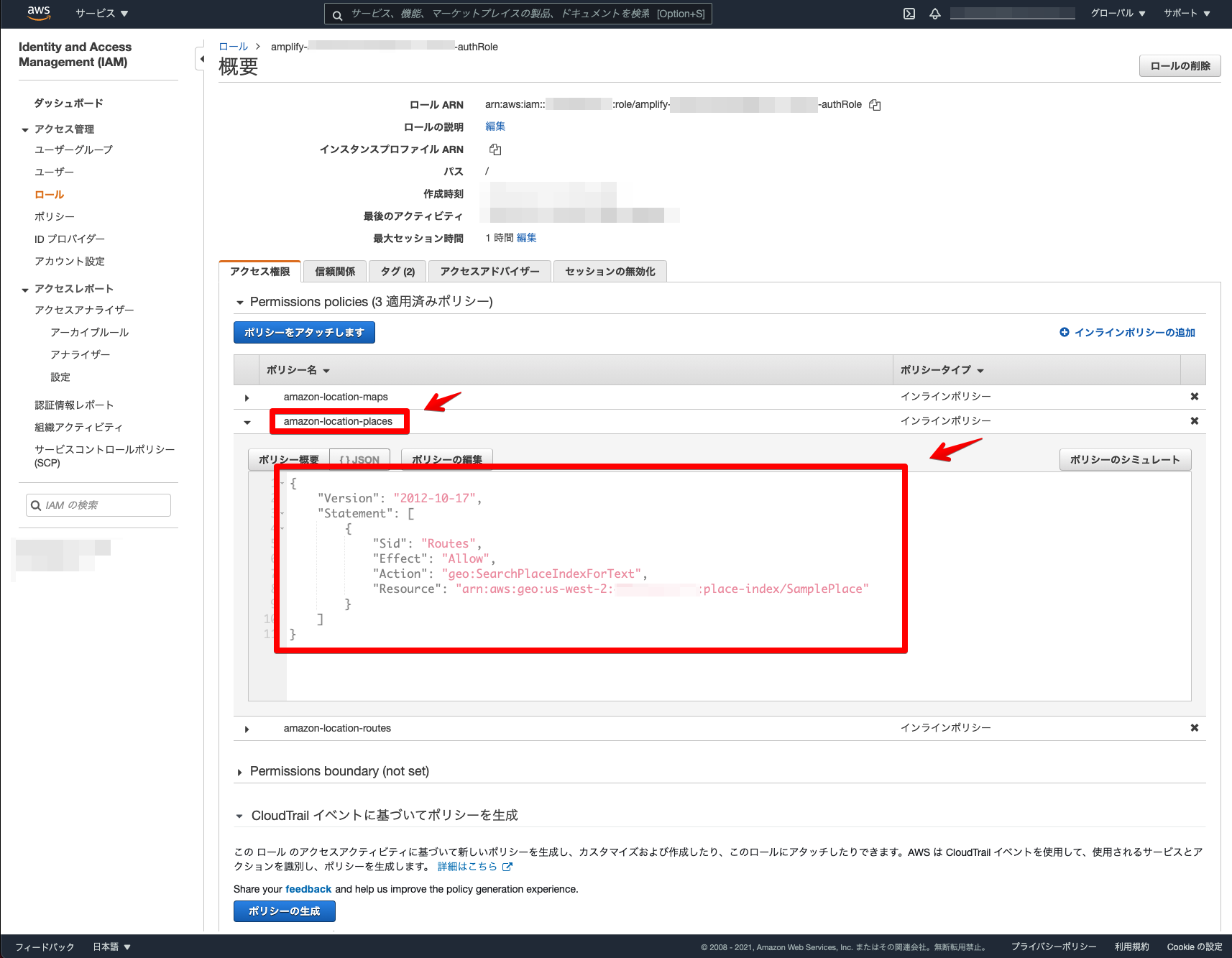Click the AWS logo to return home
Image resolution: width=1232 pixels, height=958 pixels.
pyautogui.click(x=39, y=13)
